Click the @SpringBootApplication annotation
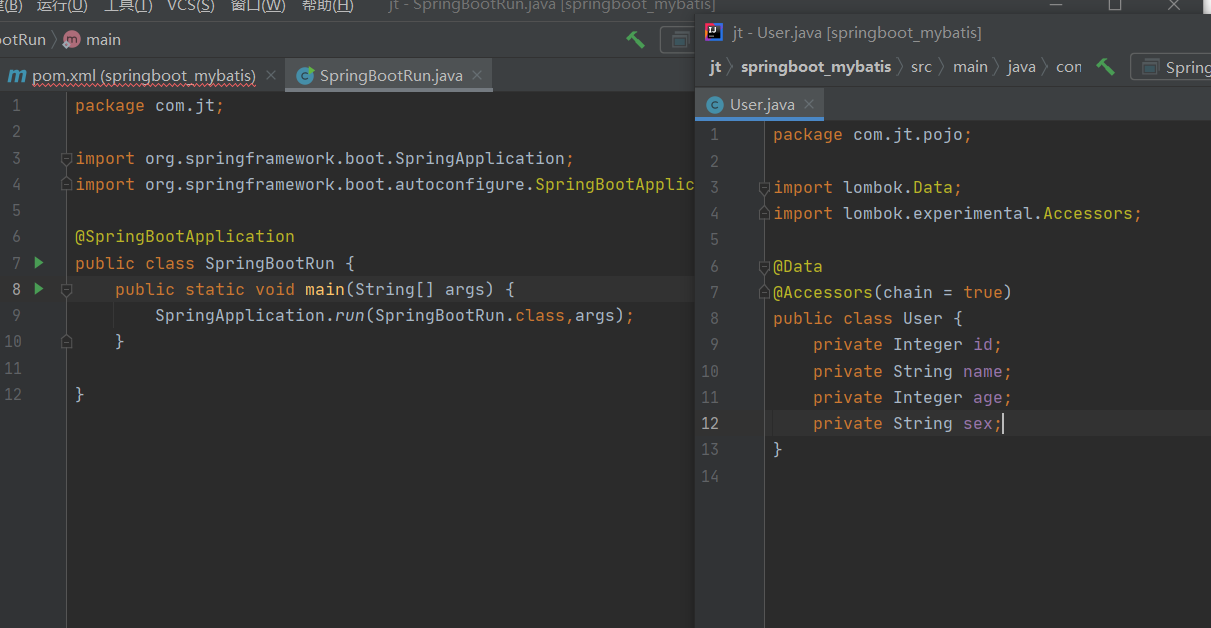This screenshot has height=628, width=1211. tap(185, 237)
